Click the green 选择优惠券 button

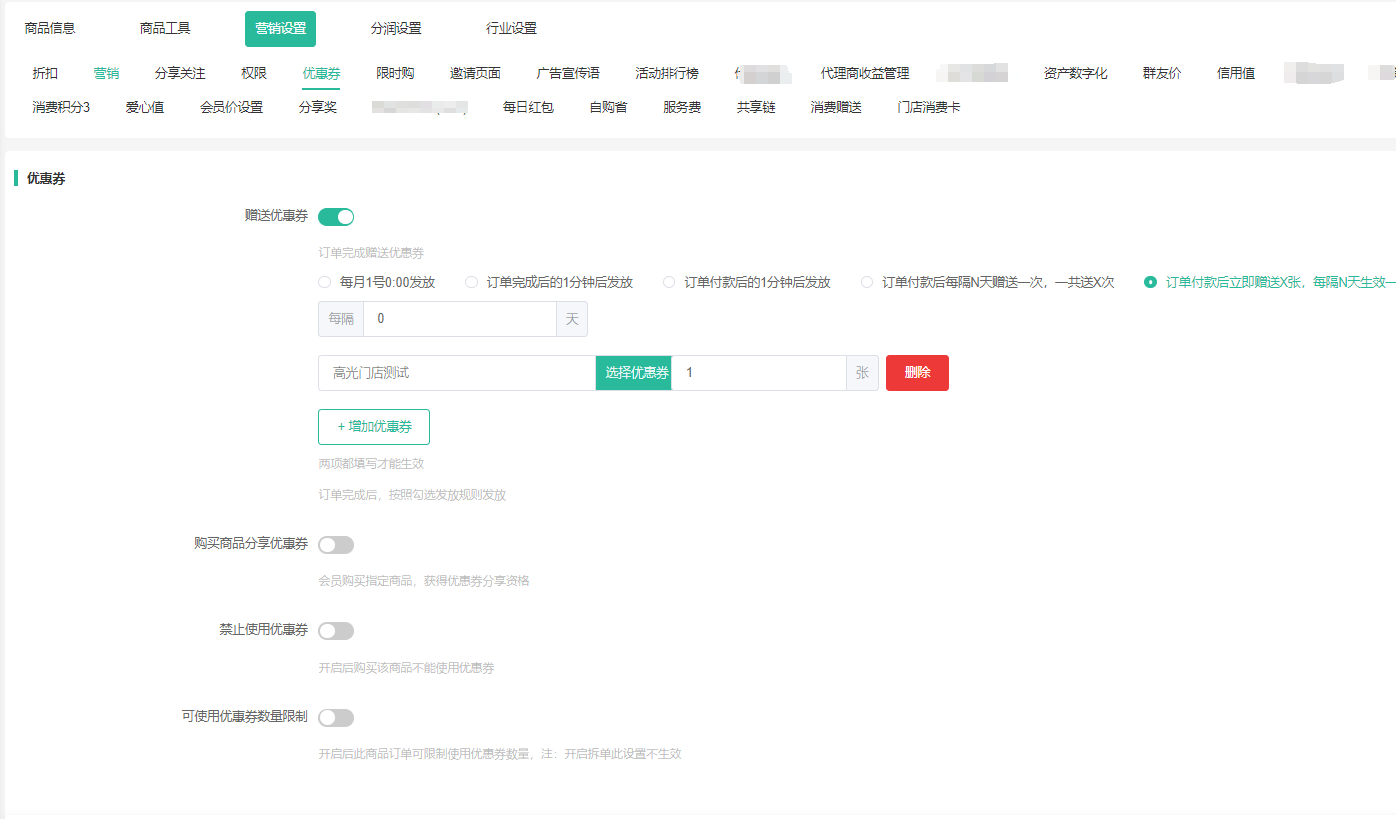click(x=634, y=373)
